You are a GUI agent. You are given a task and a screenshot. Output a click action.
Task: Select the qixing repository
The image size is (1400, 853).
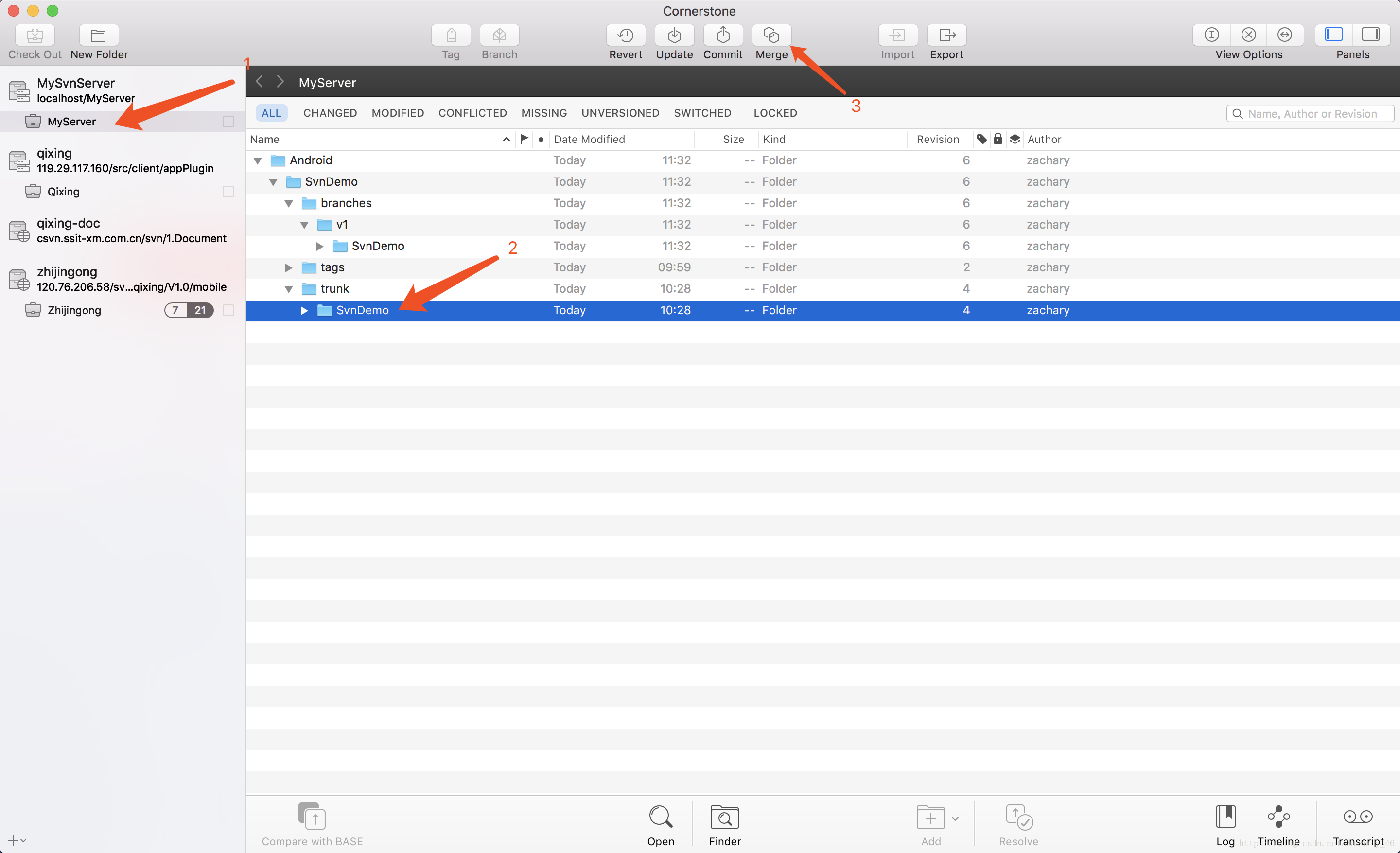tap(122, 160)
